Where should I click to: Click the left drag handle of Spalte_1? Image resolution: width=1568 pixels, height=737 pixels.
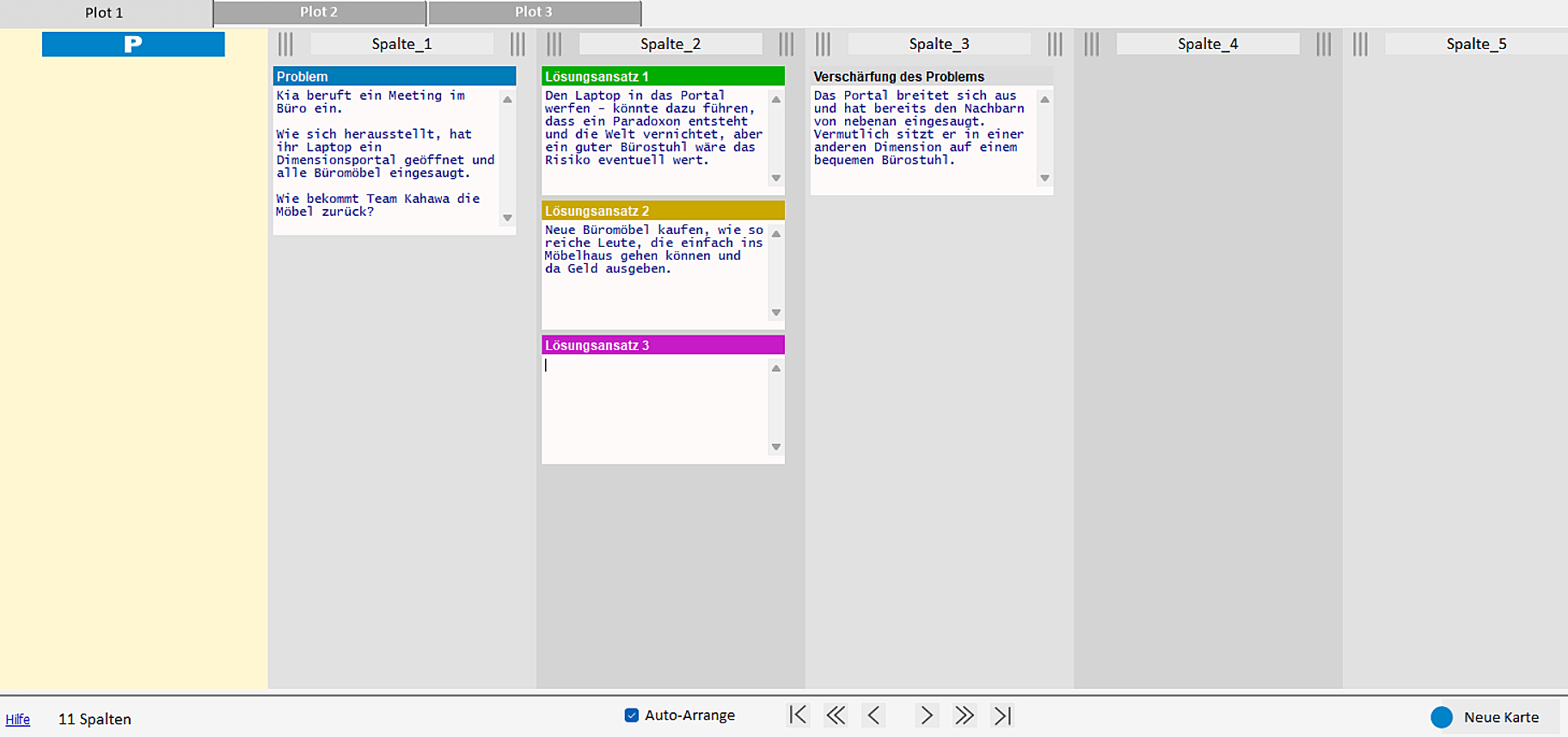[x=285, y=44]
